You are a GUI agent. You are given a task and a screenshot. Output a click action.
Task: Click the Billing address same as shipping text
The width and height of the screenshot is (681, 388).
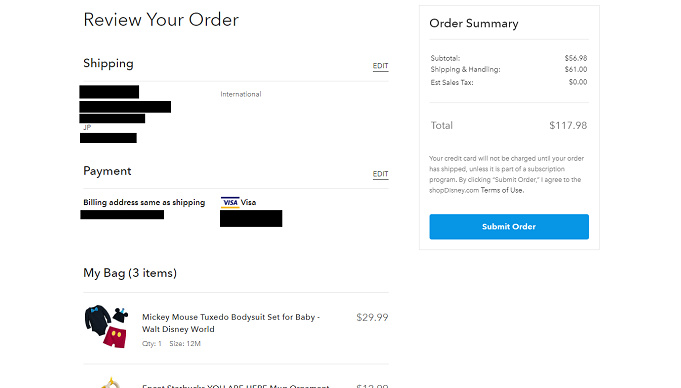click(x=144, y=202)
